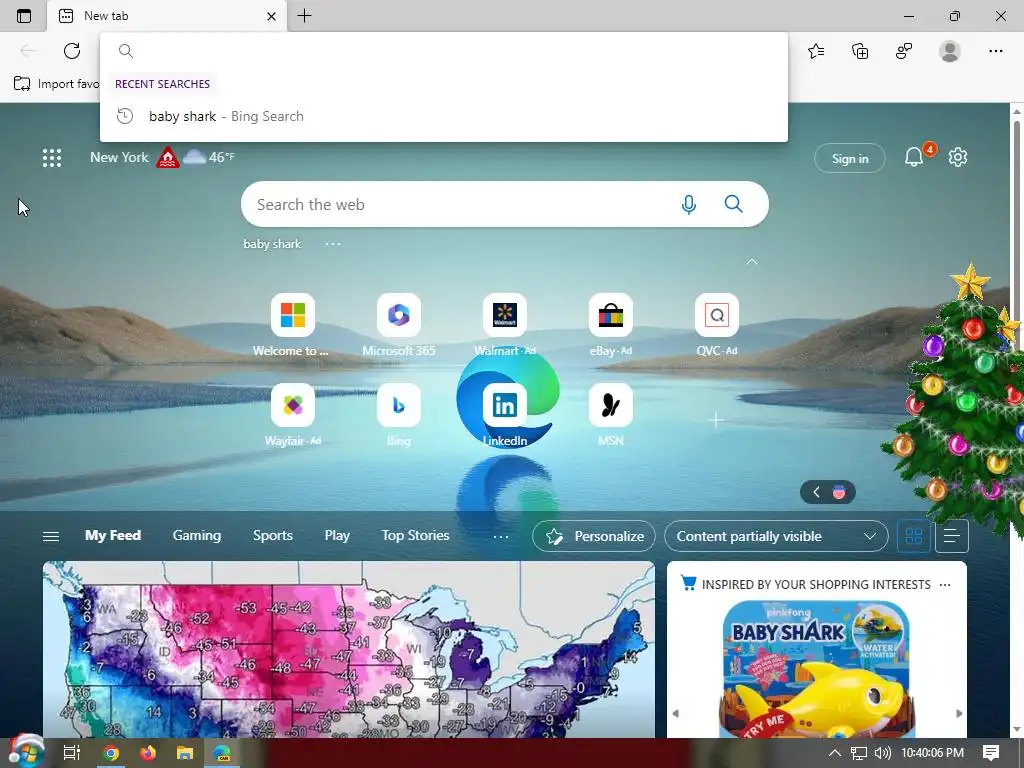Open shopping card more options ellipsis

pyautogui.click(x=944, y=584)
